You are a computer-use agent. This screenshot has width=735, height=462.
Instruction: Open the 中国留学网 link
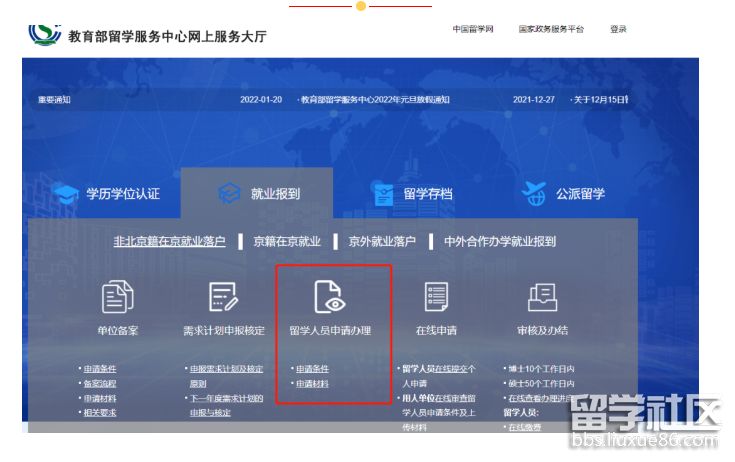pyautogui.click(x=473, y=30)
